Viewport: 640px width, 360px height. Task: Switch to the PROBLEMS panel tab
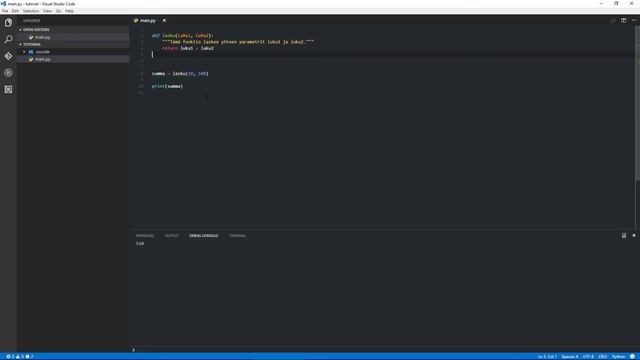pyautogui.click(x=145, y=236)
